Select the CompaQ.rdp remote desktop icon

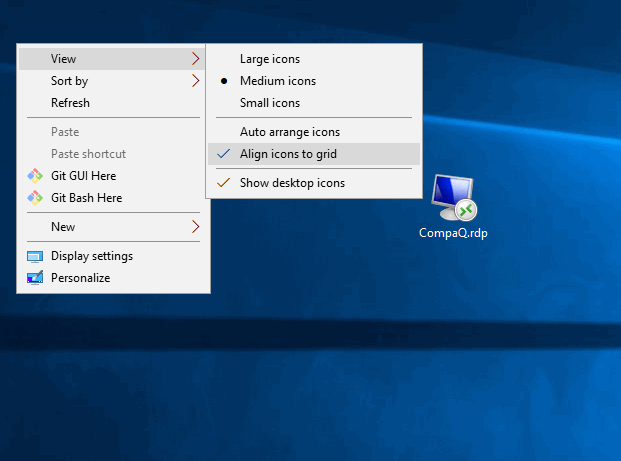point(455,198)
